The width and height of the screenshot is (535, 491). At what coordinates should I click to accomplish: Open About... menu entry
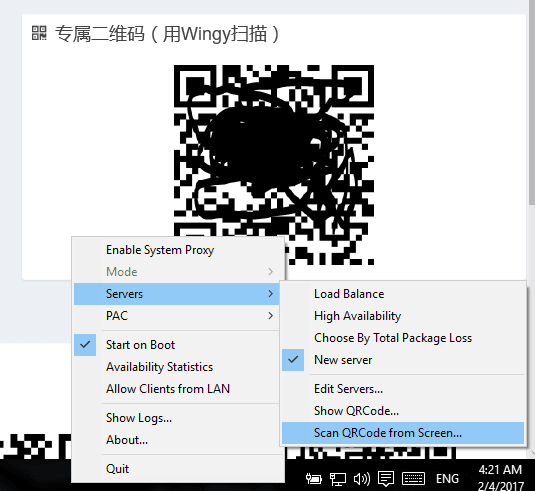tap(178, 440)
